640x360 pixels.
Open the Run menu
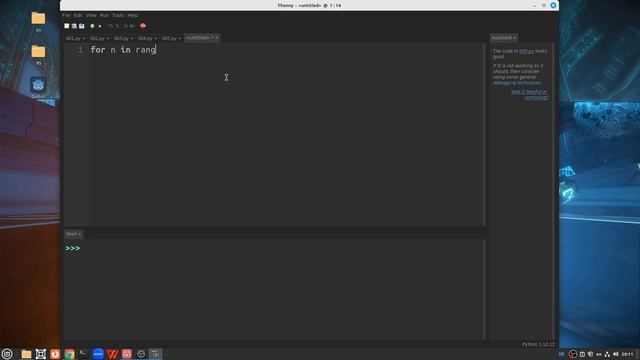pyautogui.click(x=104, y=16)
